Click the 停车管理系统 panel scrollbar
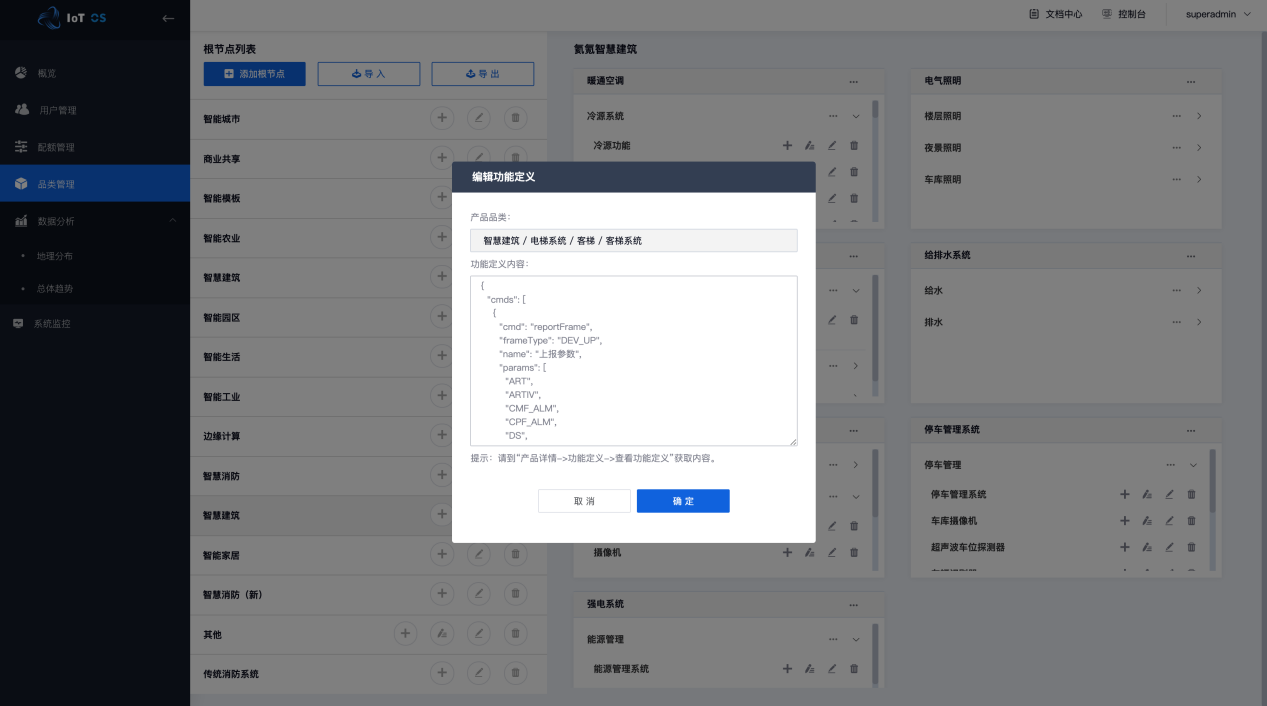Image resolution: width=1267 pixels, height=706 pixels. (x=1213, y=480)
